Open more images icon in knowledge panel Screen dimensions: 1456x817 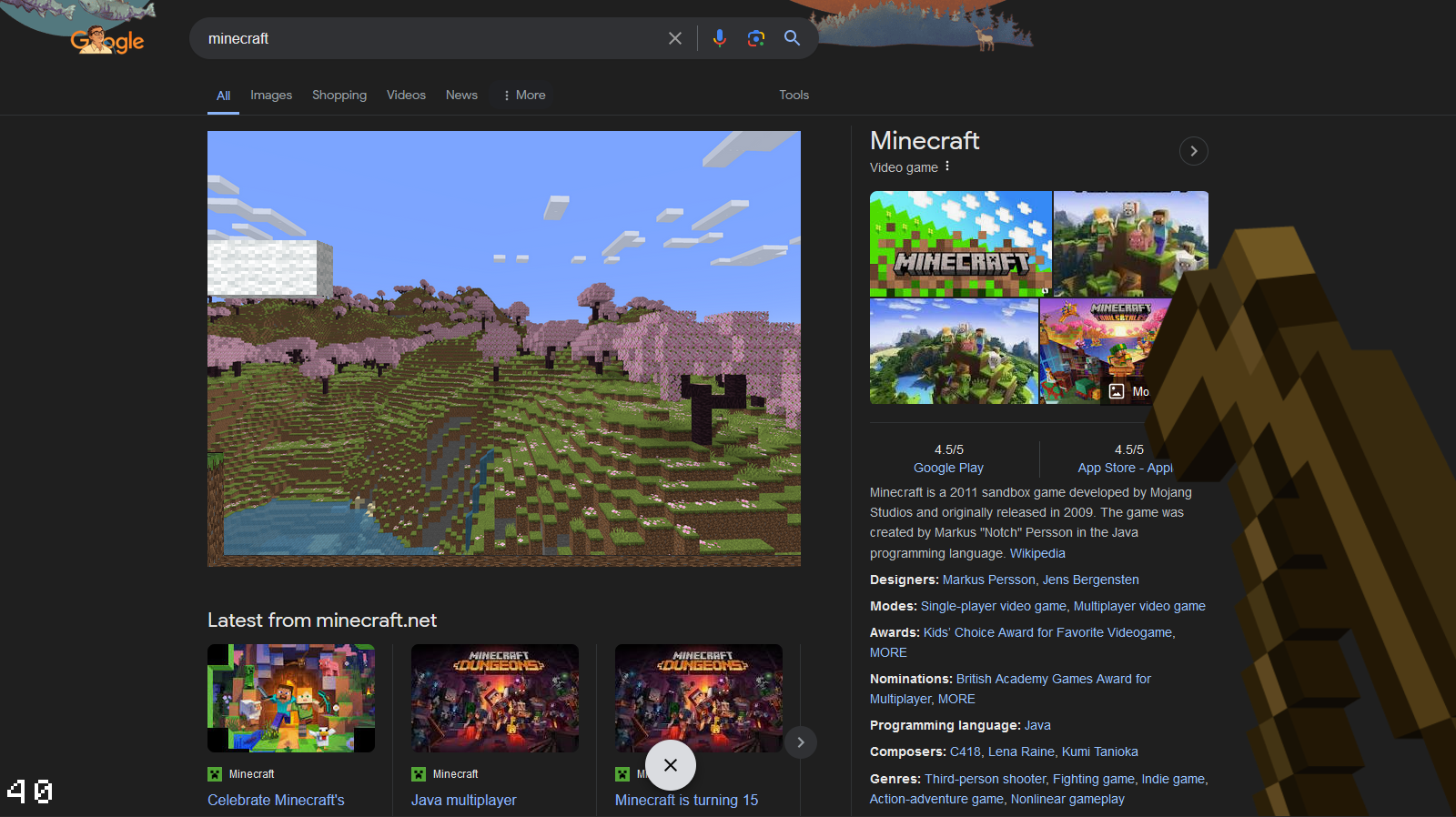pyautogui.click(x=1117, y=391)
